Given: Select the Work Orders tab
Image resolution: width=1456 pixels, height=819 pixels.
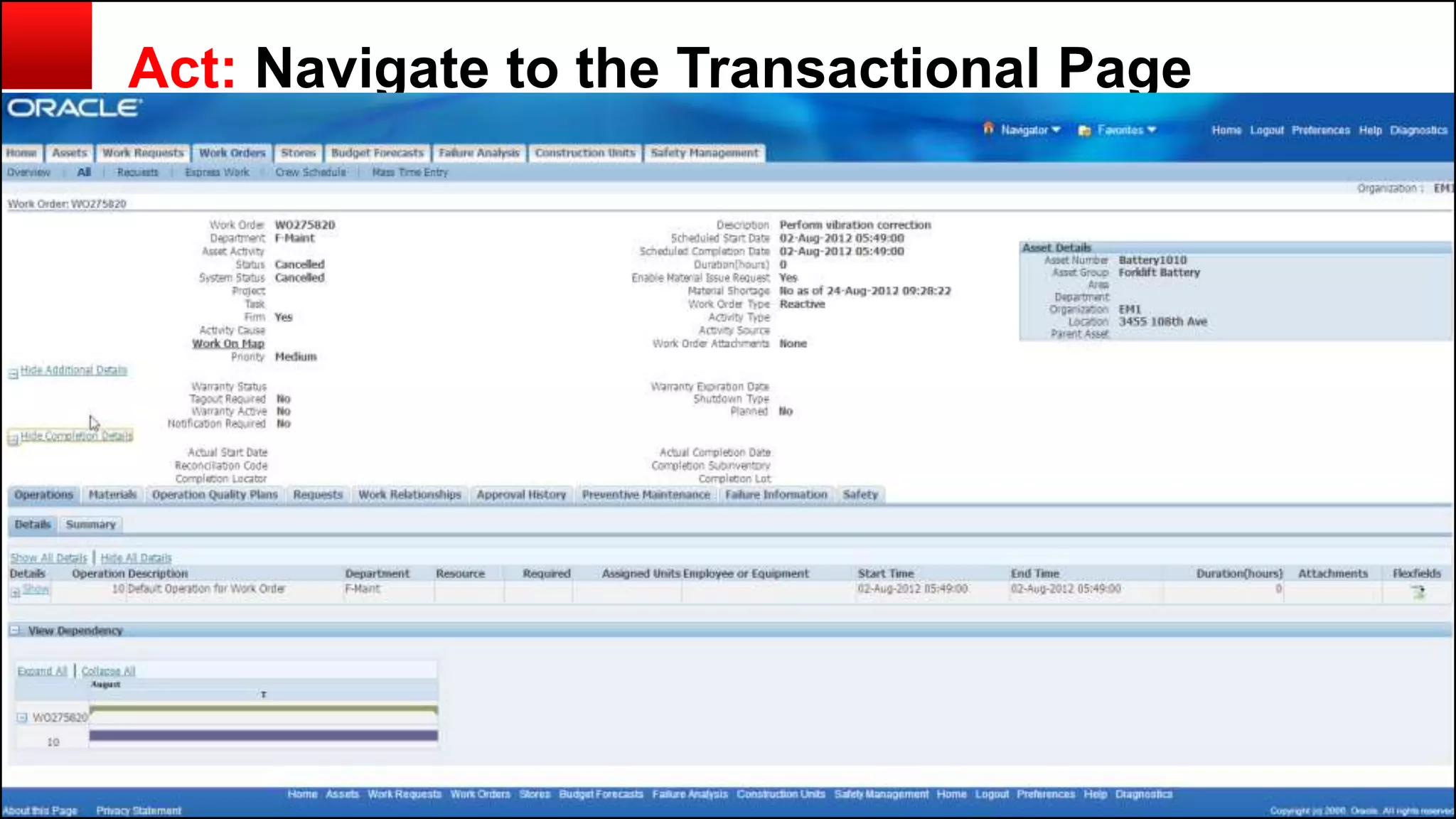Looking at the screenshot, I should point(232,153).
